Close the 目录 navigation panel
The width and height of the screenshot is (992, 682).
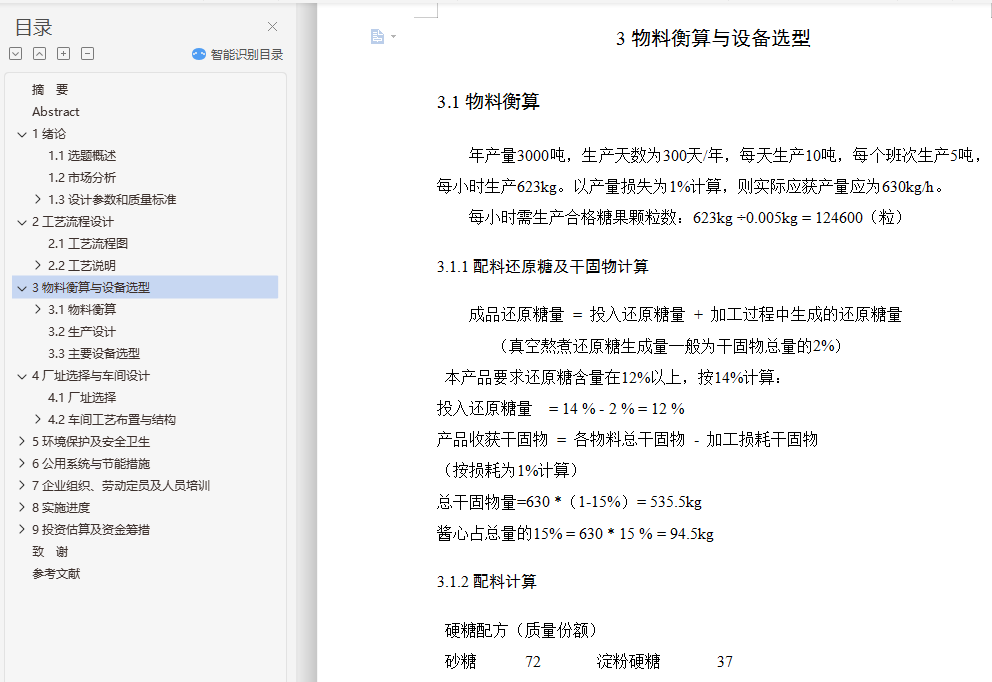pos(272,27)
